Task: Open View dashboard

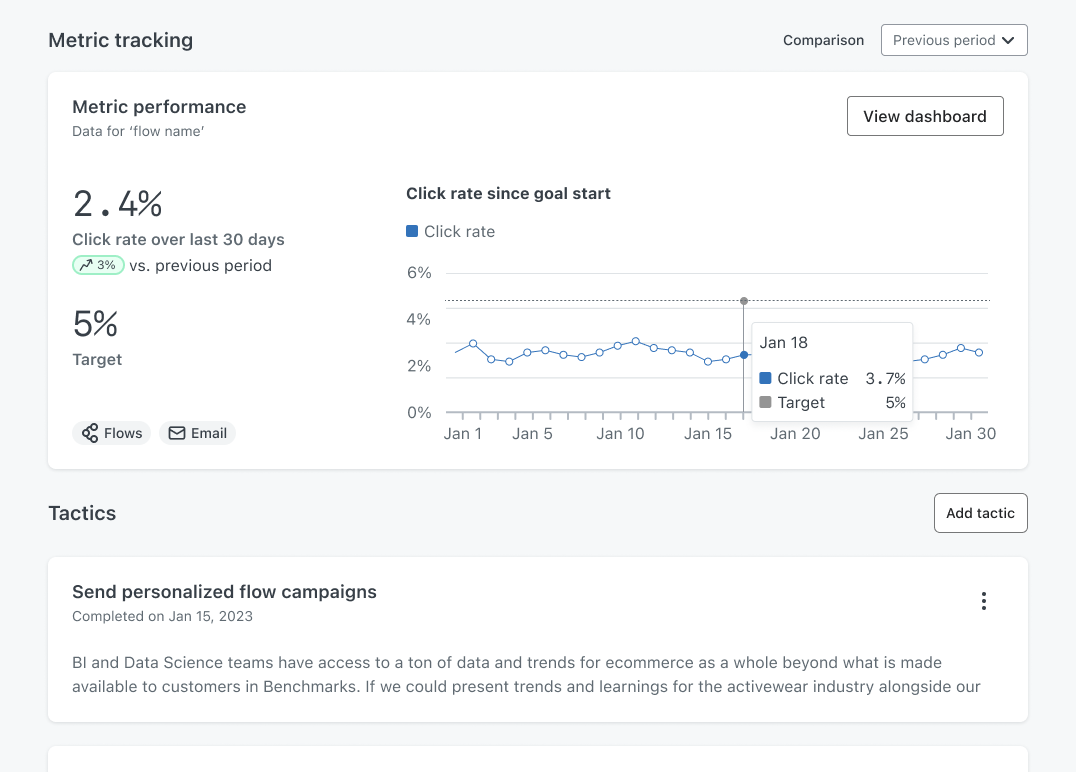Action: [925, 116]
